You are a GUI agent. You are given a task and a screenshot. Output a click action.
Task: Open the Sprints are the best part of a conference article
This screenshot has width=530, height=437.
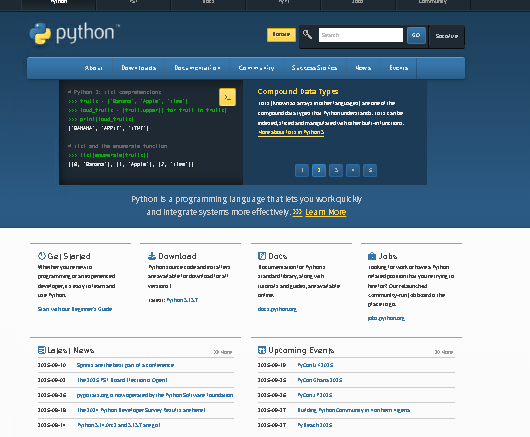pos(125,365)
